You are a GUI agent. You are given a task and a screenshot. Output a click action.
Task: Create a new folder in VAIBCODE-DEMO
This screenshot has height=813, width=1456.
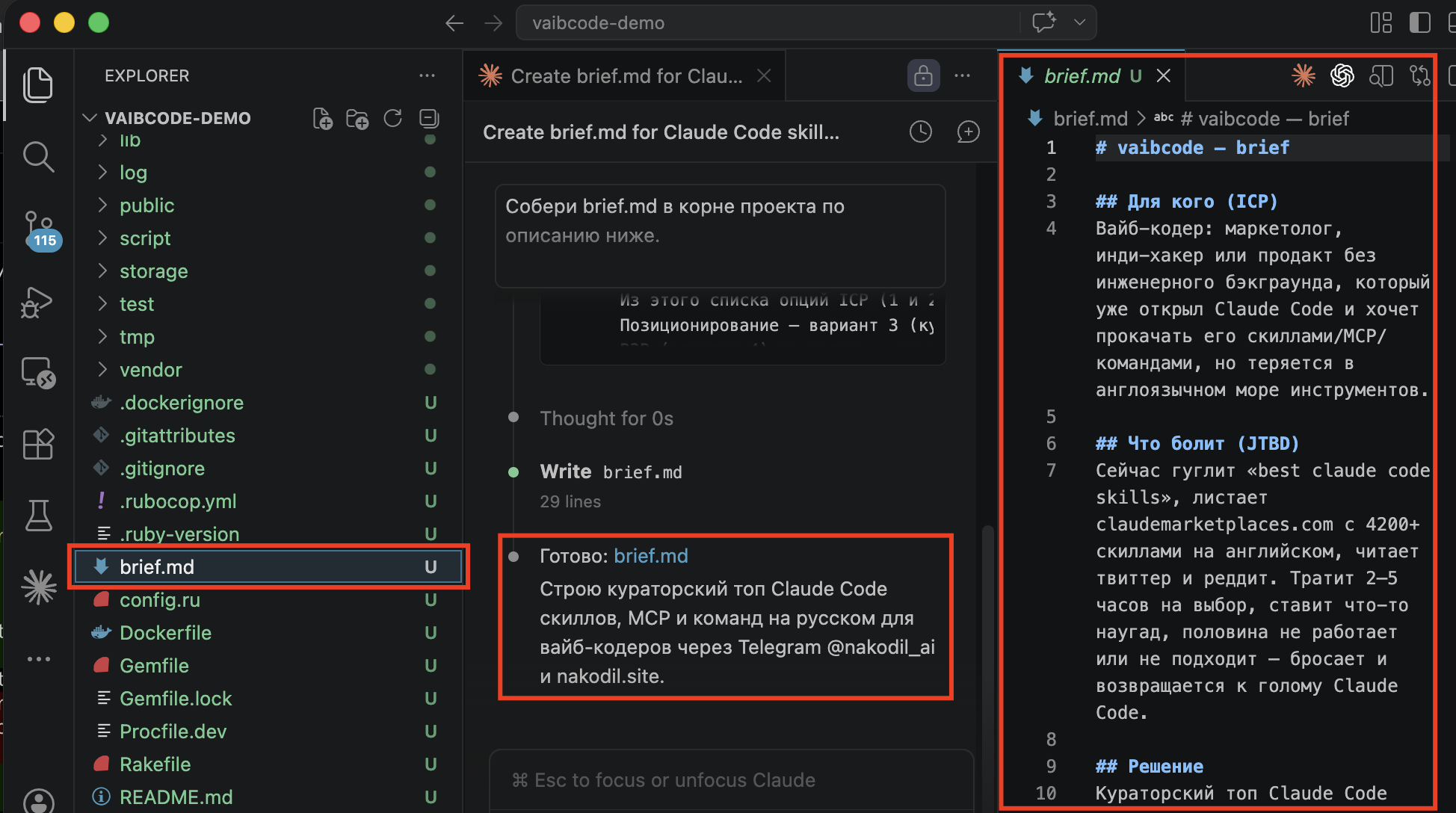(x=357, y=119)
